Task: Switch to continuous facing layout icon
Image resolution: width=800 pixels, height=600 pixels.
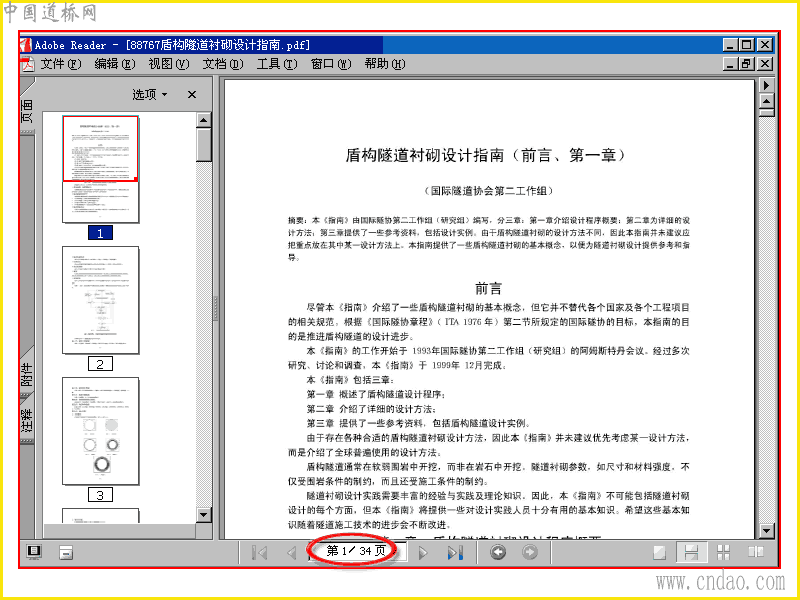Action: [723, 553]
